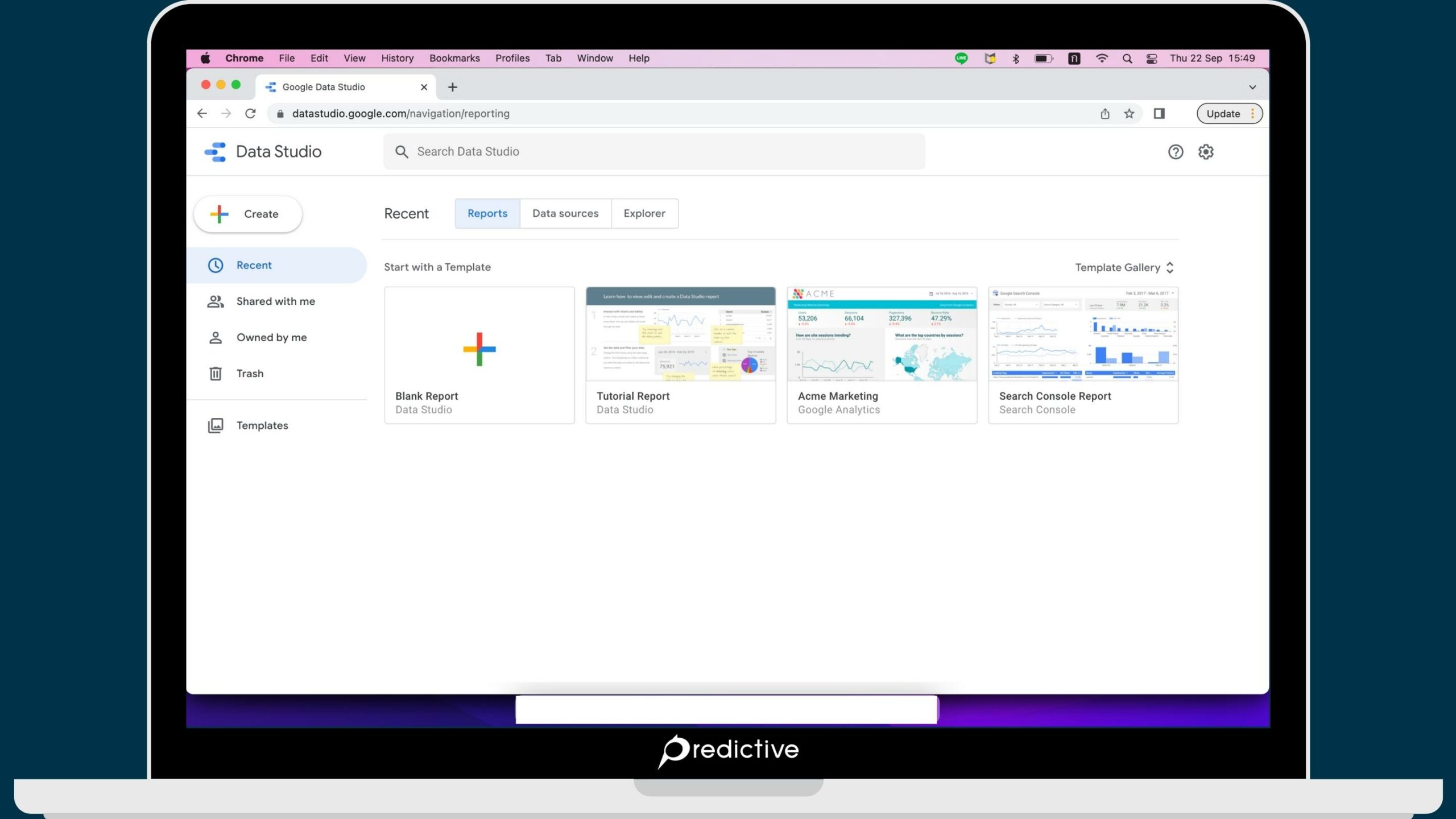Click the Create button
This screenshot has width=1456, height=819.
click(x=247, y=214)
